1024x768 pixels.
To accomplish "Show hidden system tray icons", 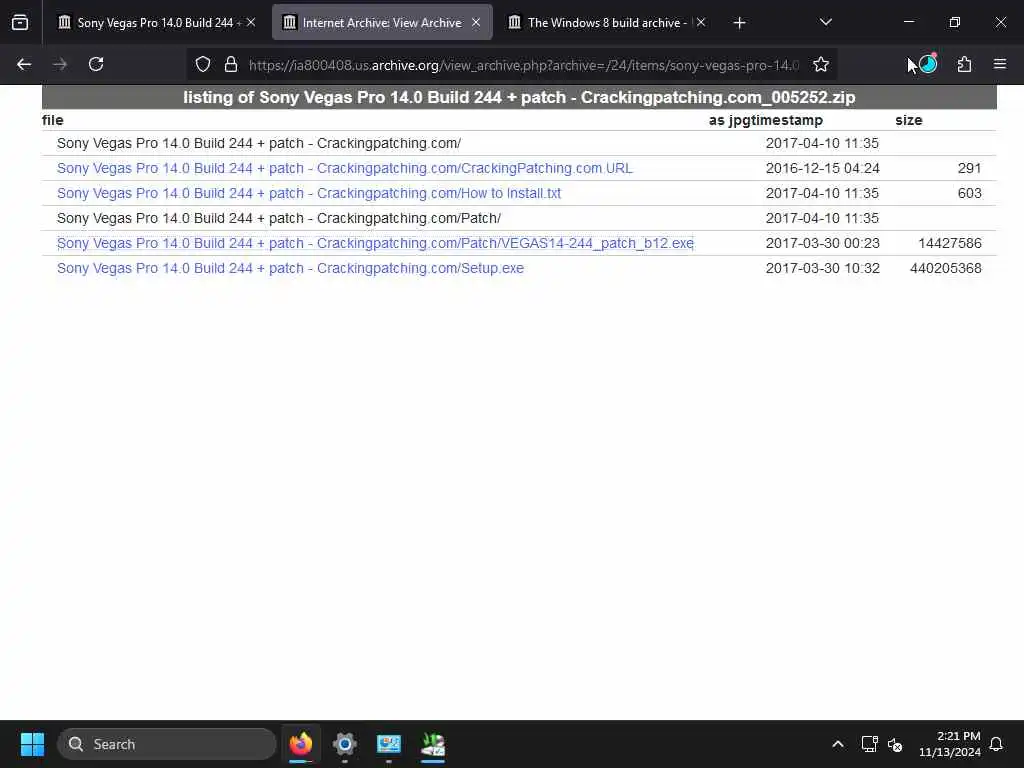I will [838, 744].
